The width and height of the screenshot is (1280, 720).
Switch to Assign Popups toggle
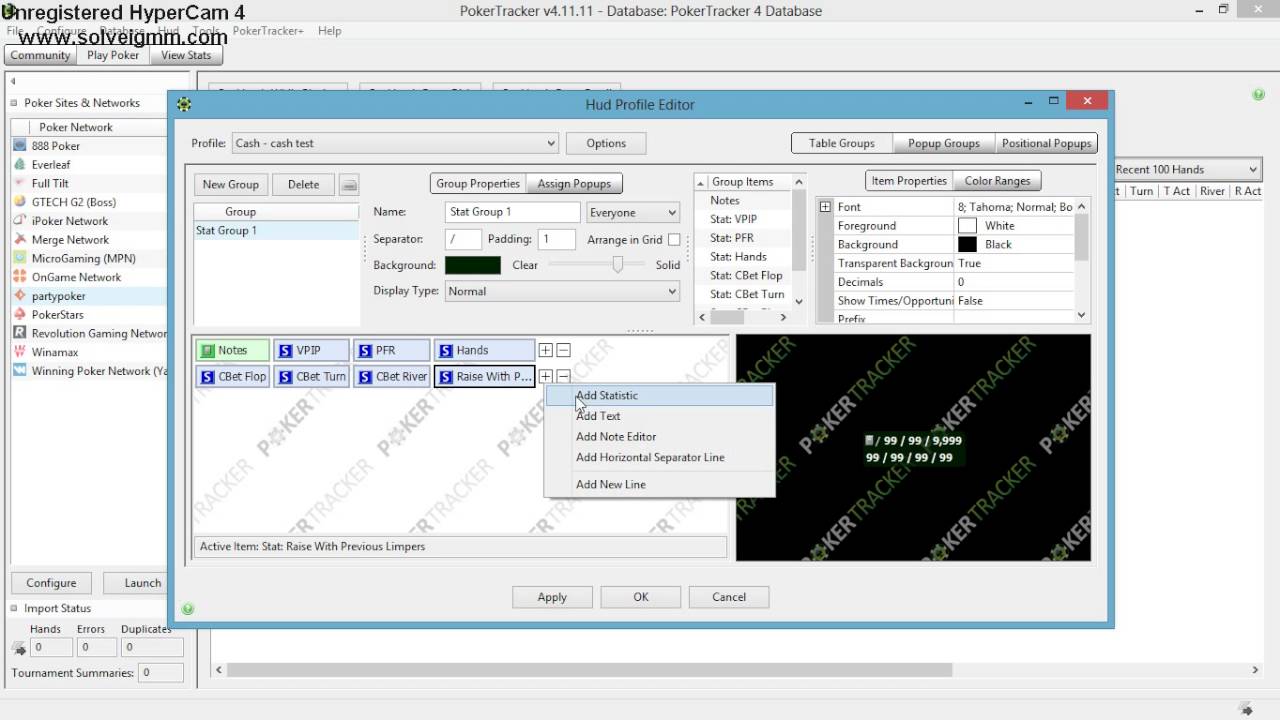[574, 184]
